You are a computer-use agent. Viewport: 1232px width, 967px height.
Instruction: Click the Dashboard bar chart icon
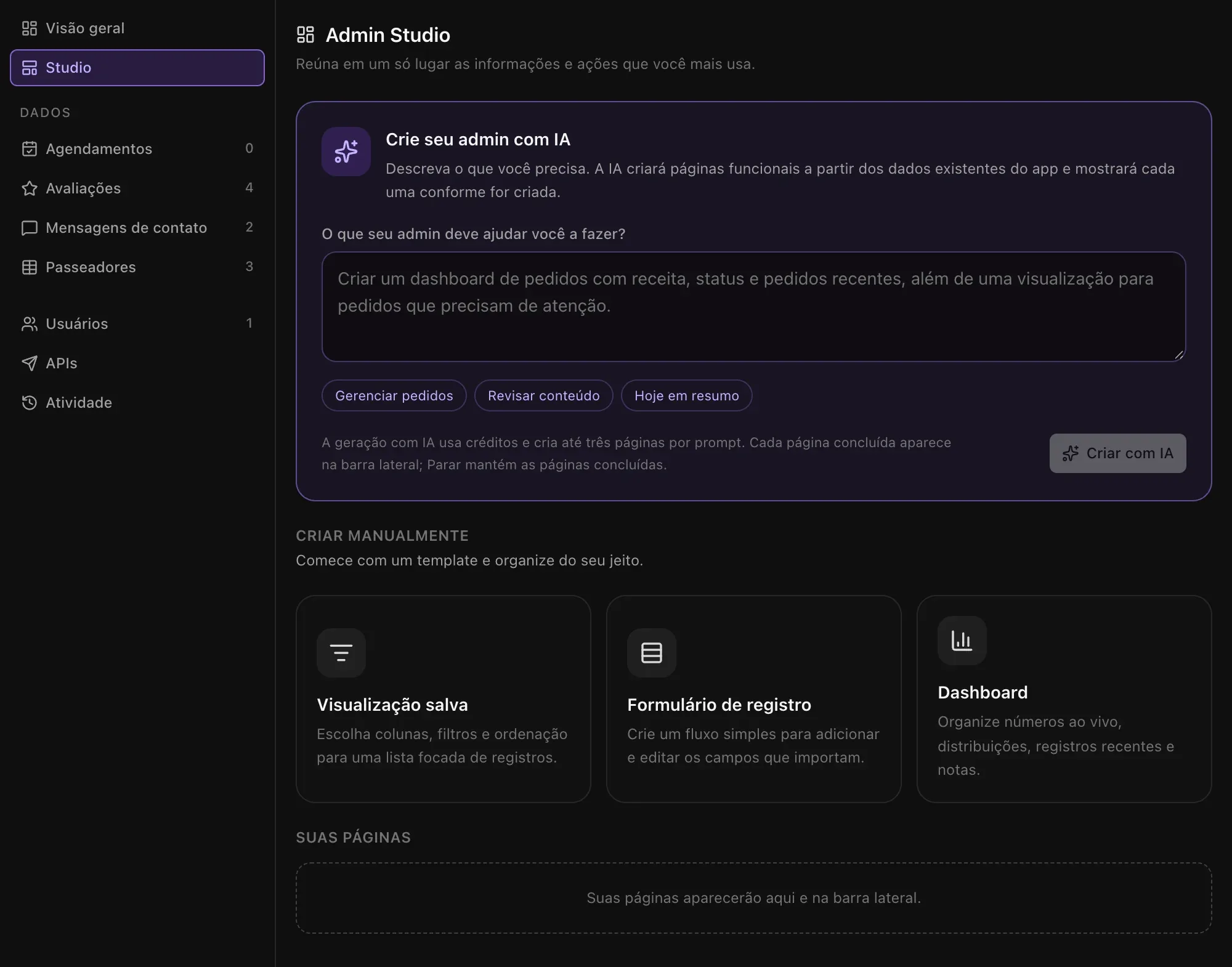pos(962,641)
